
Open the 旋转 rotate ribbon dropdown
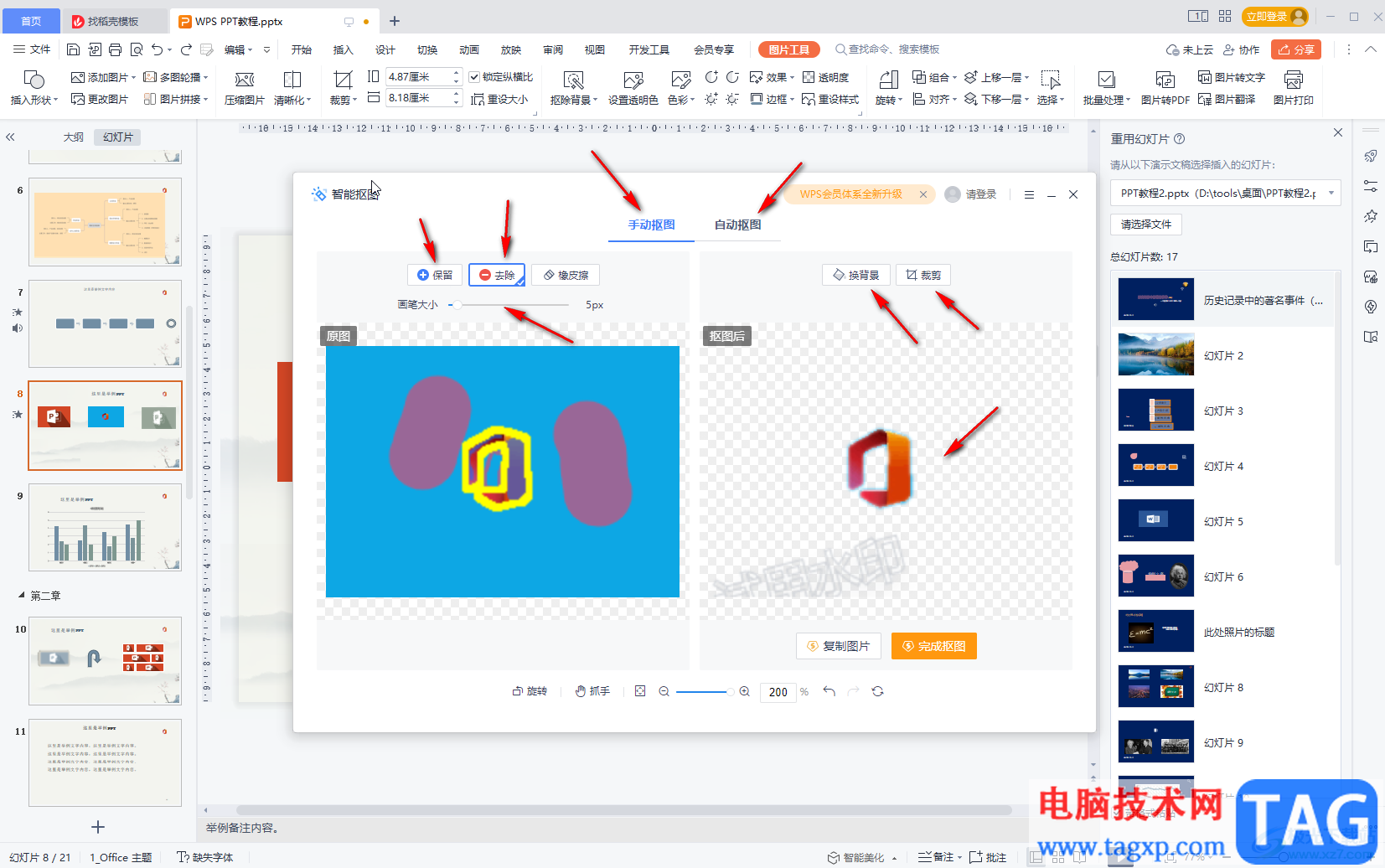tap(888, 100)
